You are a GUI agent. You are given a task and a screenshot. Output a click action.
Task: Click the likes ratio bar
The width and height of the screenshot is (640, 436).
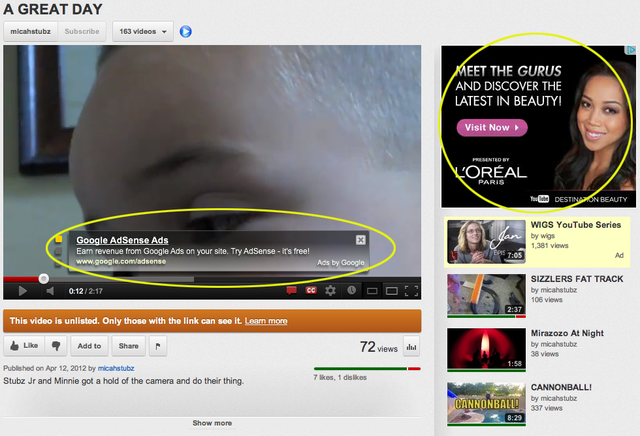tap(367, 369)
